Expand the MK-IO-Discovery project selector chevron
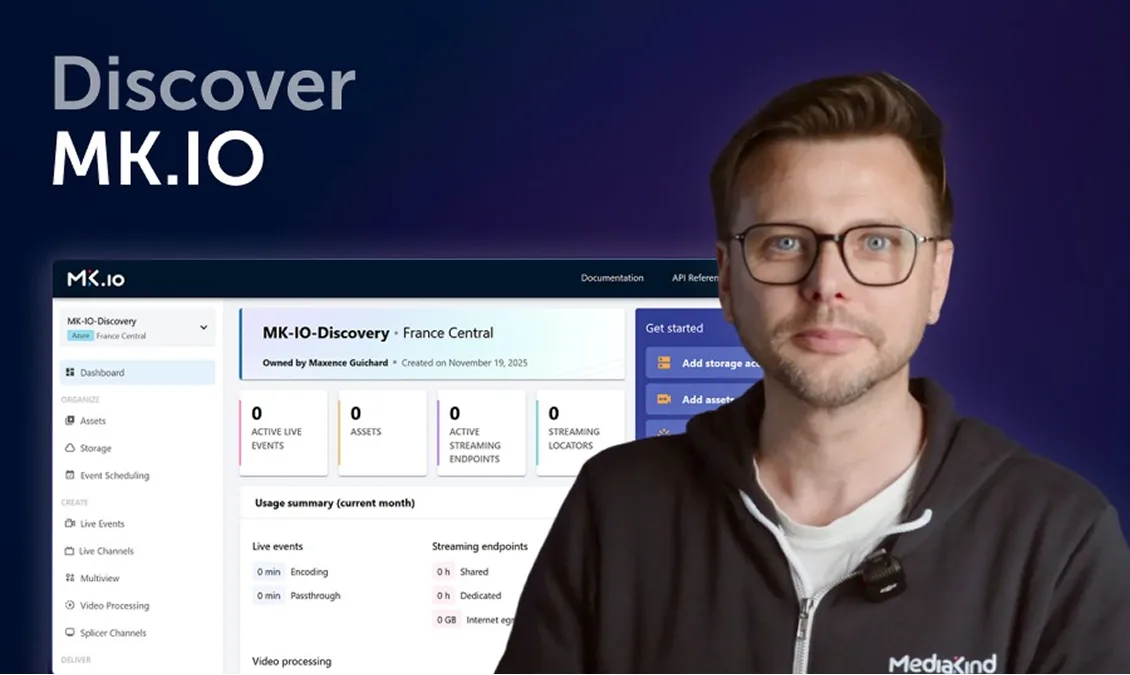This screenshot has height=675, width=1130. pos(204,327)
